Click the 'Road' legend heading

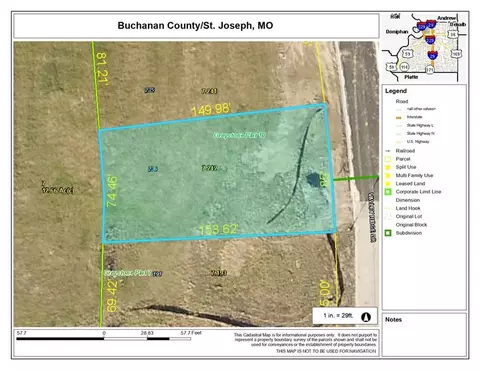[402, 101]
